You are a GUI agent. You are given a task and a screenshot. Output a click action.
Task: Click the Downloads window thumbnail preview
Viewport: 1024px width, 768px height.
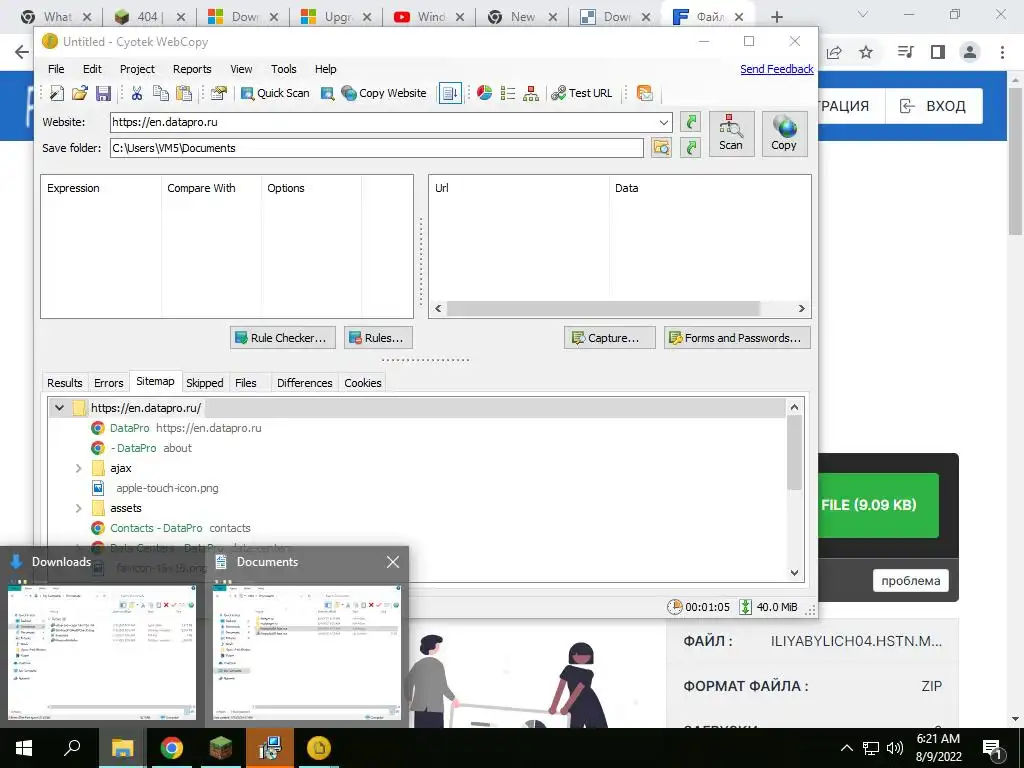tap(102, 652)
